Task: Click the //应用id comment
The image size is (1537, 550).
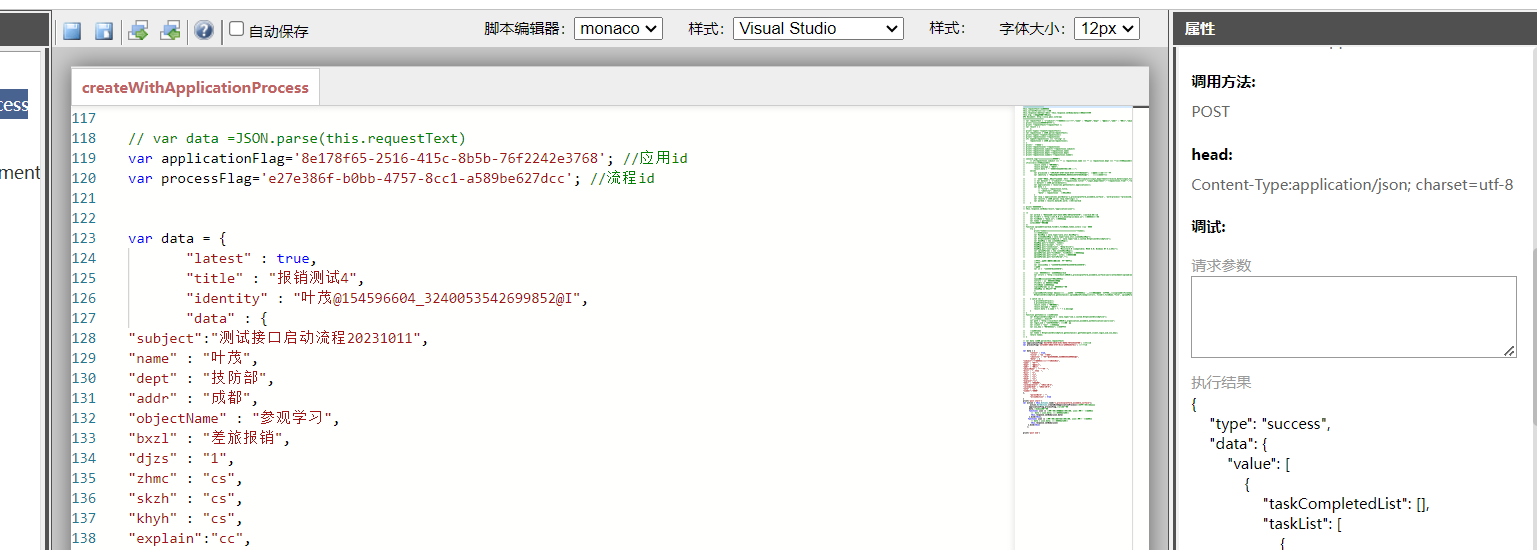Action: pos(655,158)
